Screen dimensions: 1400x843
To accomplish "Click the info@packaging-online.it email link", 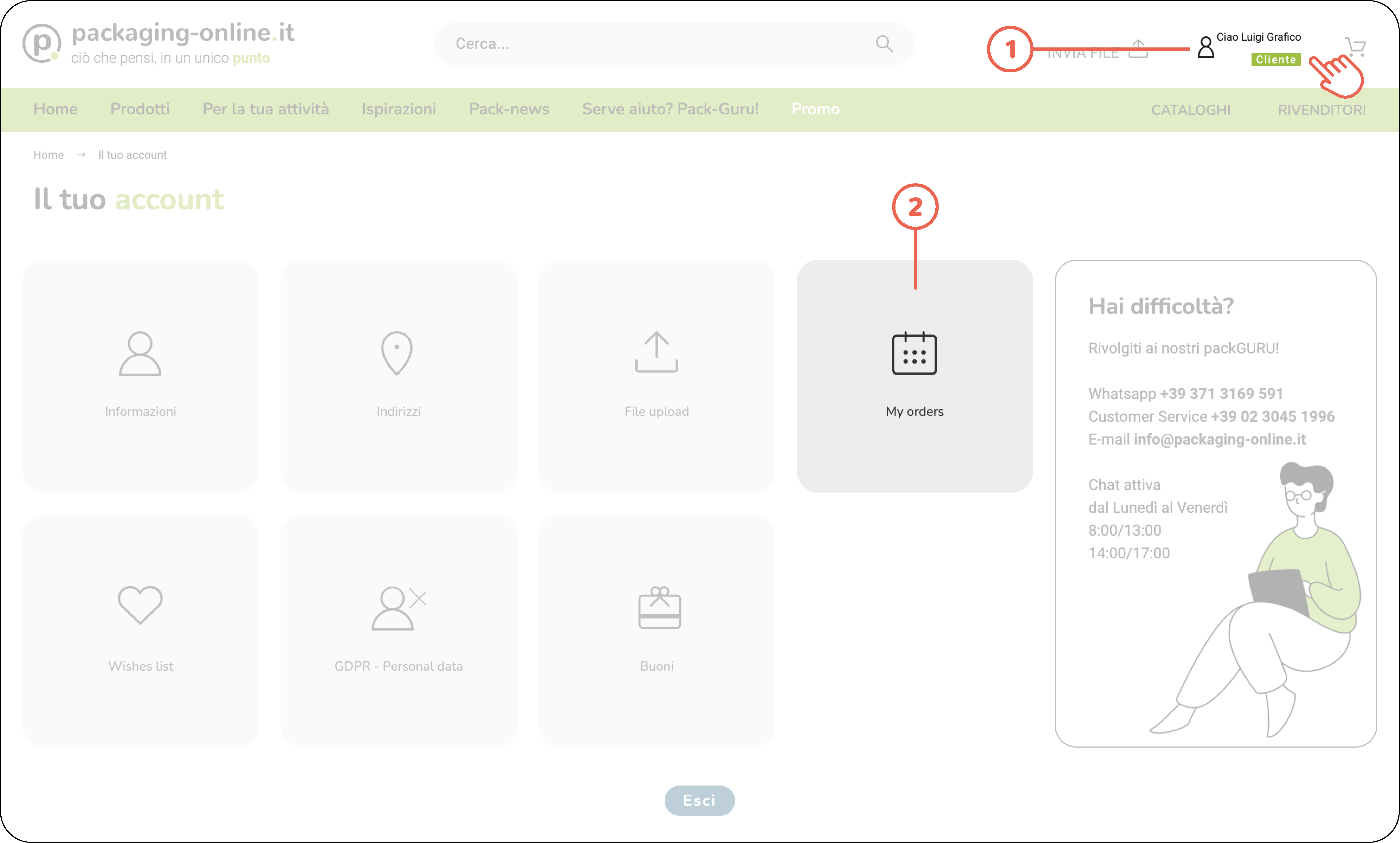I will point(1220,439).
